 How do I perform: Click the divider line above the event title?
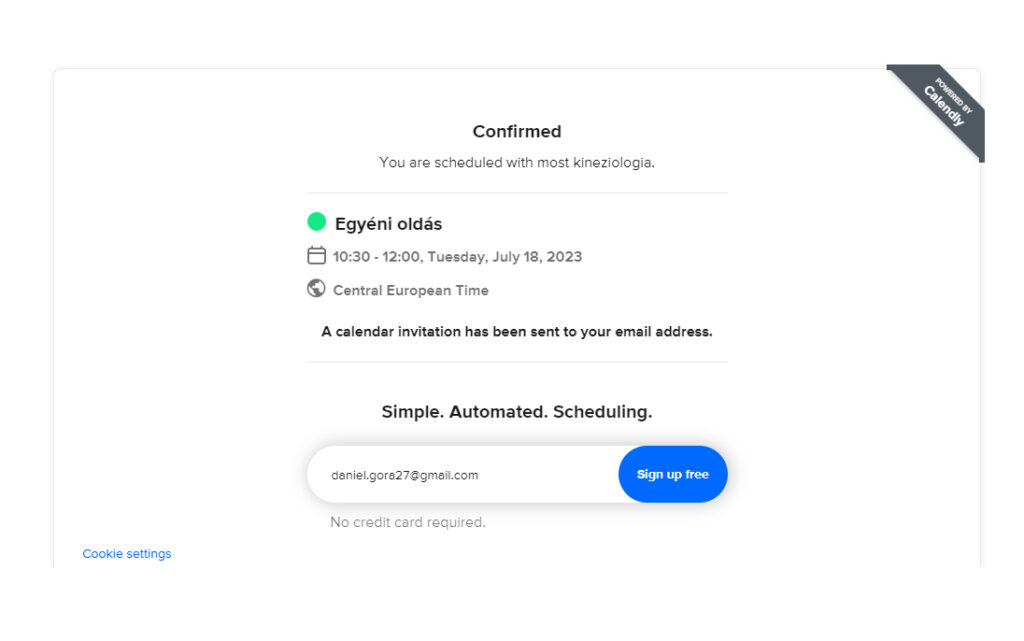517,193
